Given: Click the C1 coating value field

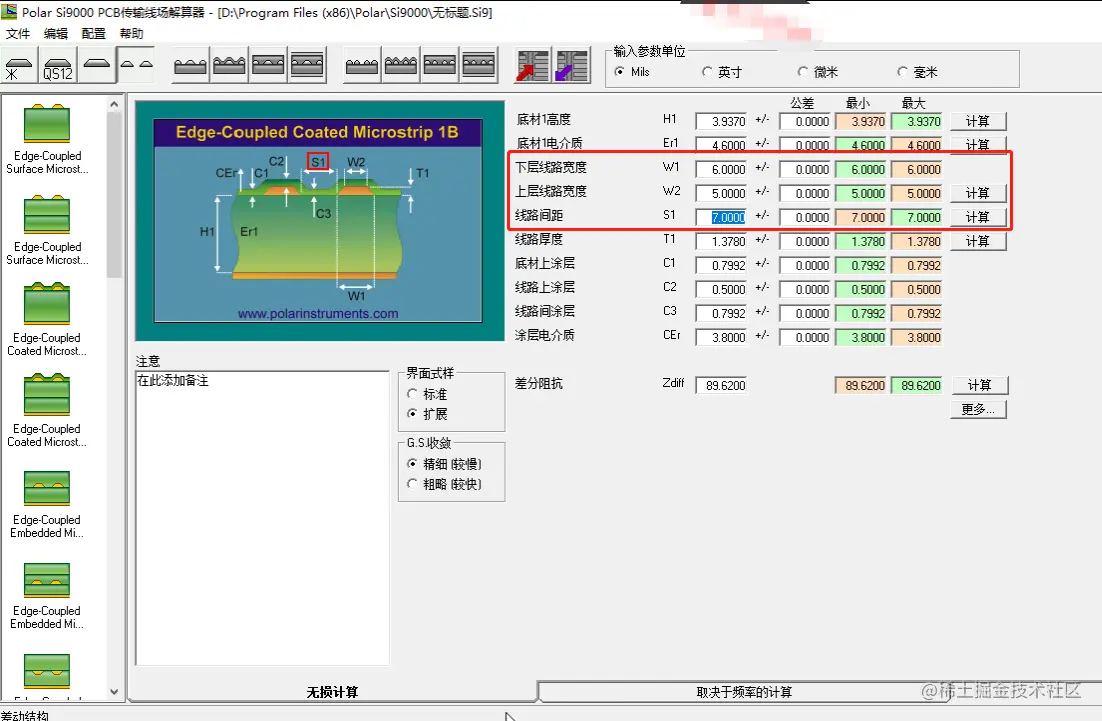Looking at the screenshot, I should pyautogui.click(x=721, y=265).
